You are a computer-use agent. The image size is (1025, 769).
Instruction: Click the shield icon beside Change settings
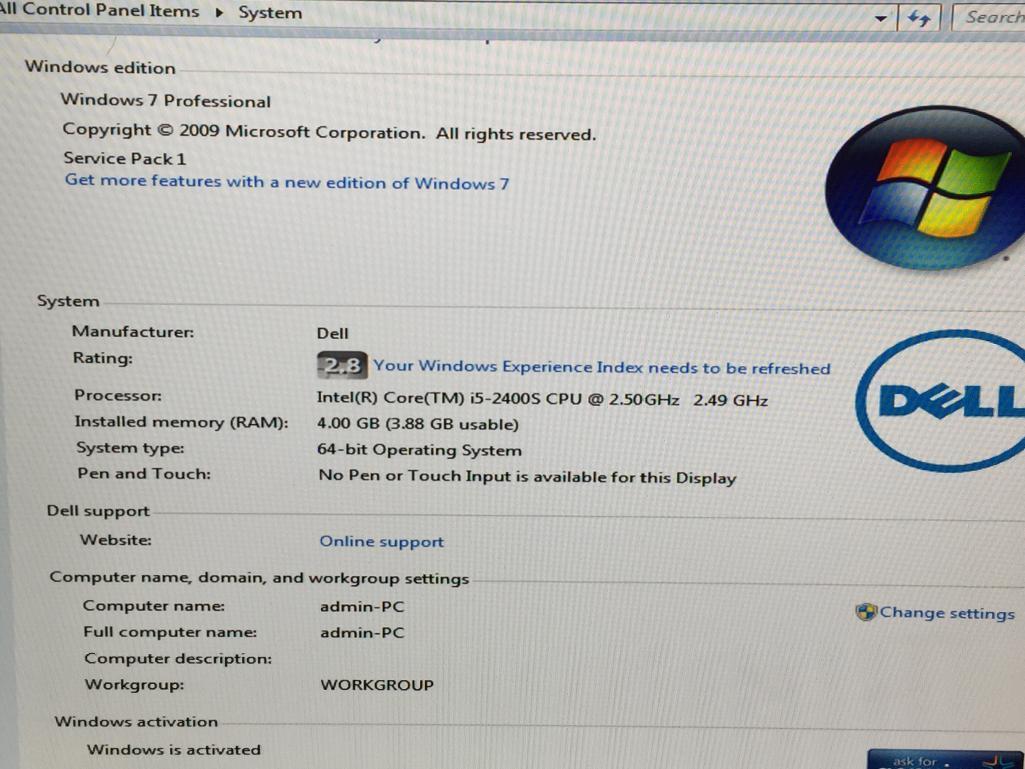click(865, 612)
